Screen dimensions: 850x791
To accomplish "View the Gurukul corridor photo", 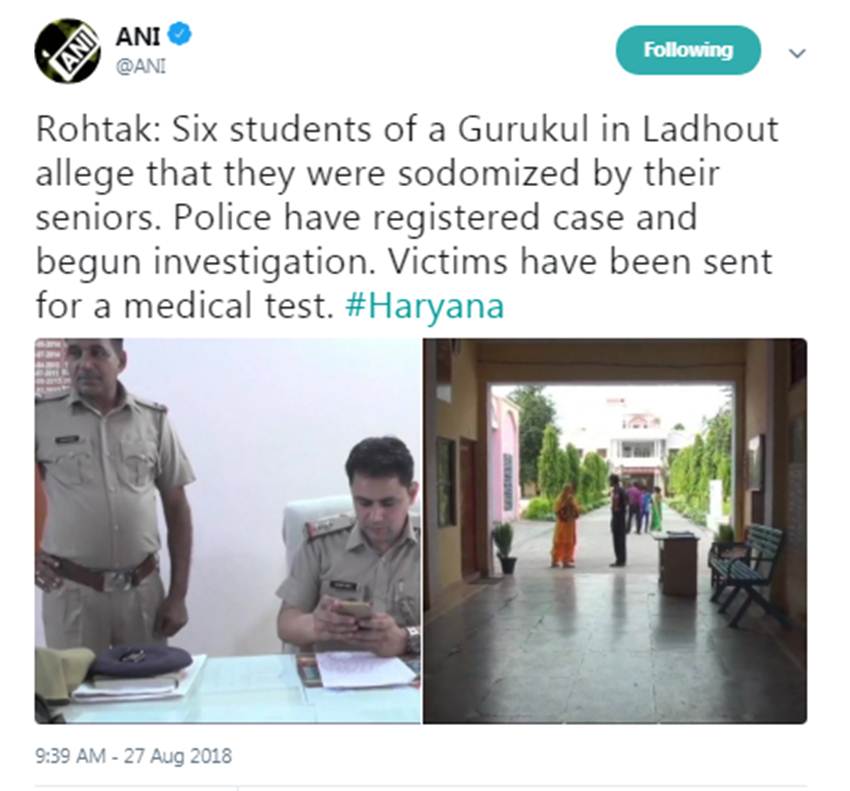I will pyautogui.click(x=615, y=531).
